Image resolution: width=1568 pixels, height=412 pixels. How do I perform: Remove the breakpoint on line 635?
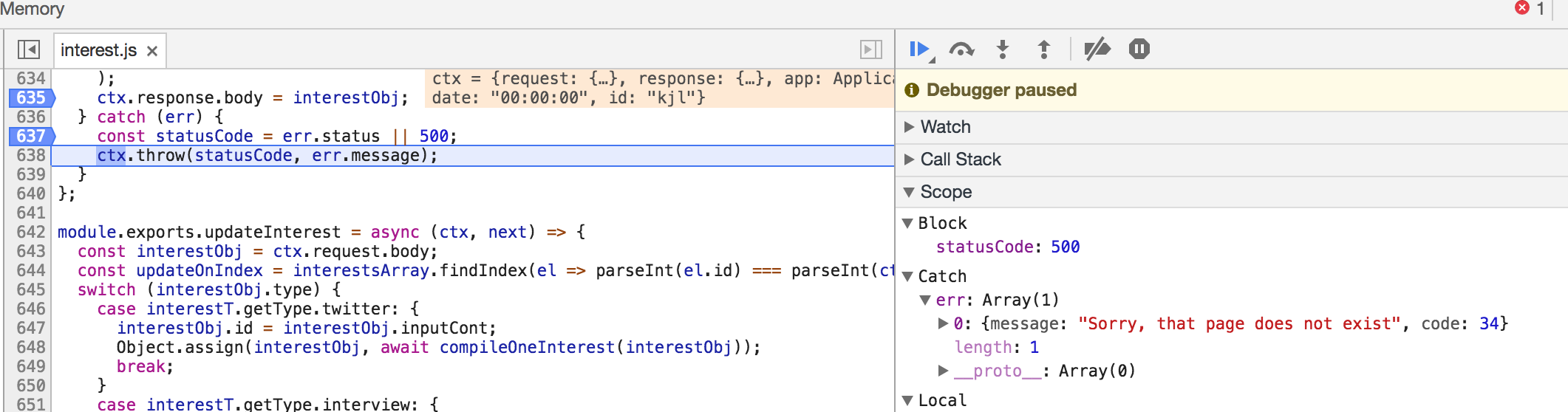pyautogui.click(x=32, y=97)
